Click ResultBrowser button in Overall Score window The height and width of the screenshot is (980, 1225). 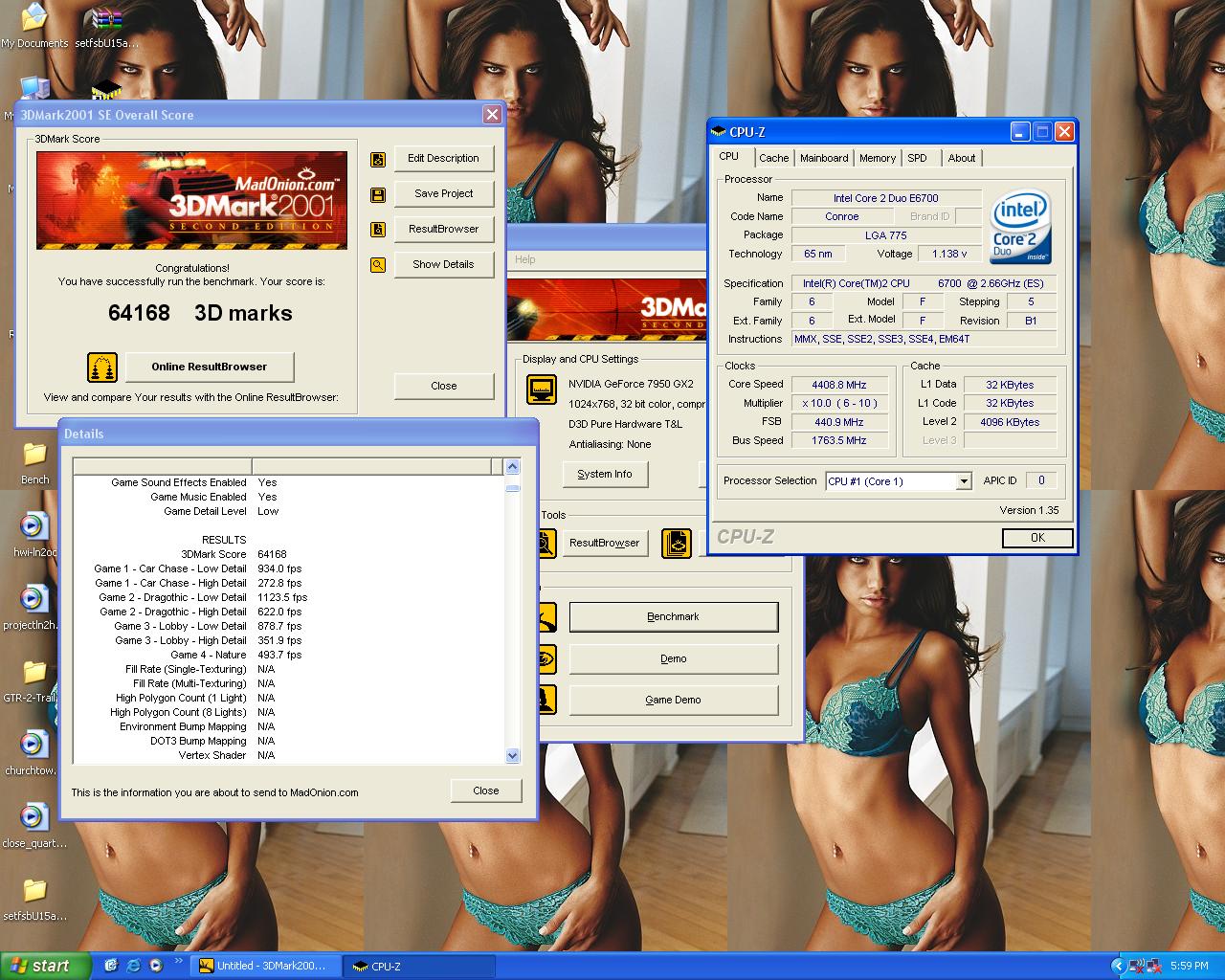click(444, 230)
